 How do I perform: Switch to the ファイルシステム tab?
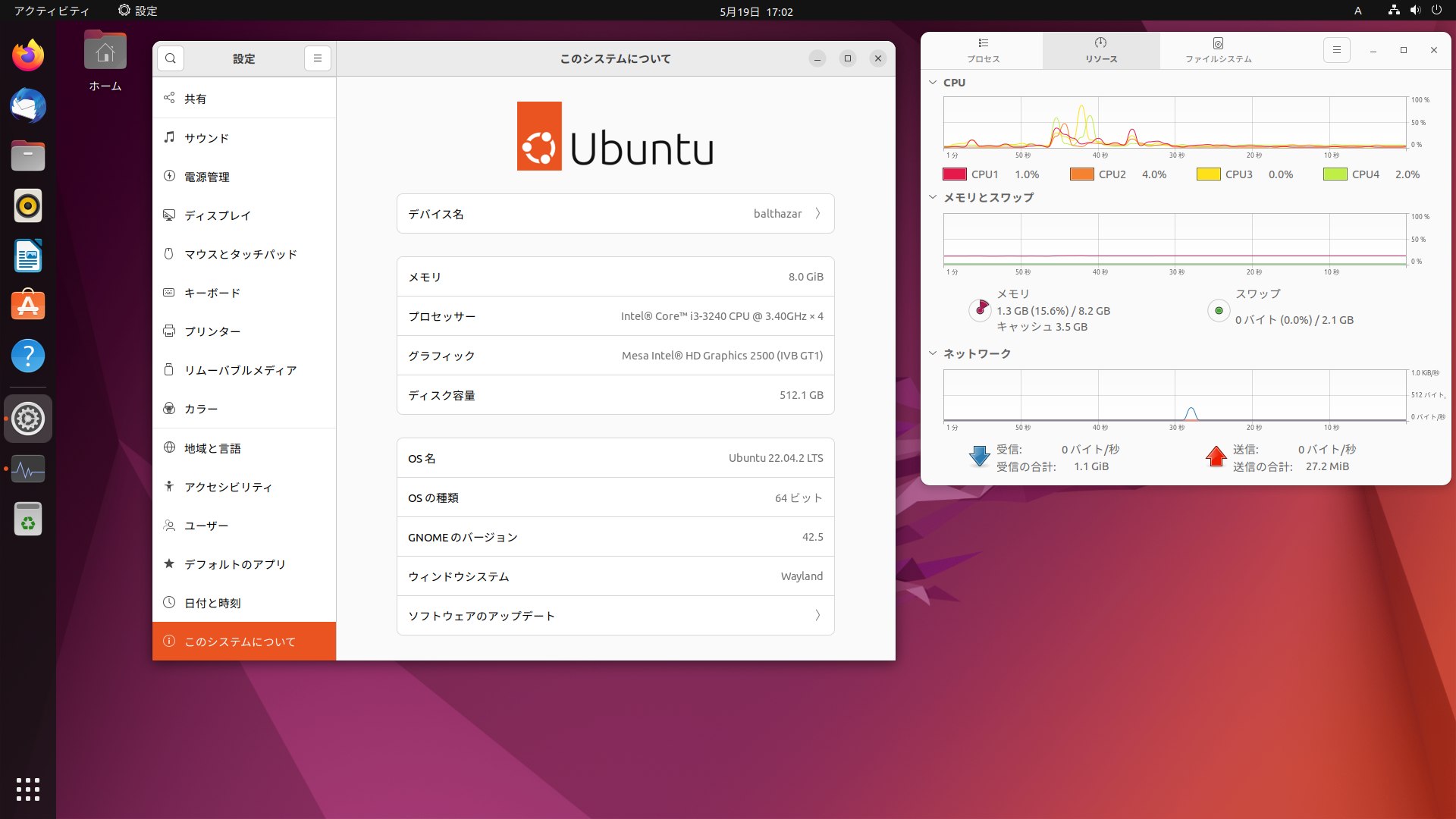click(x=1219, y=50)
